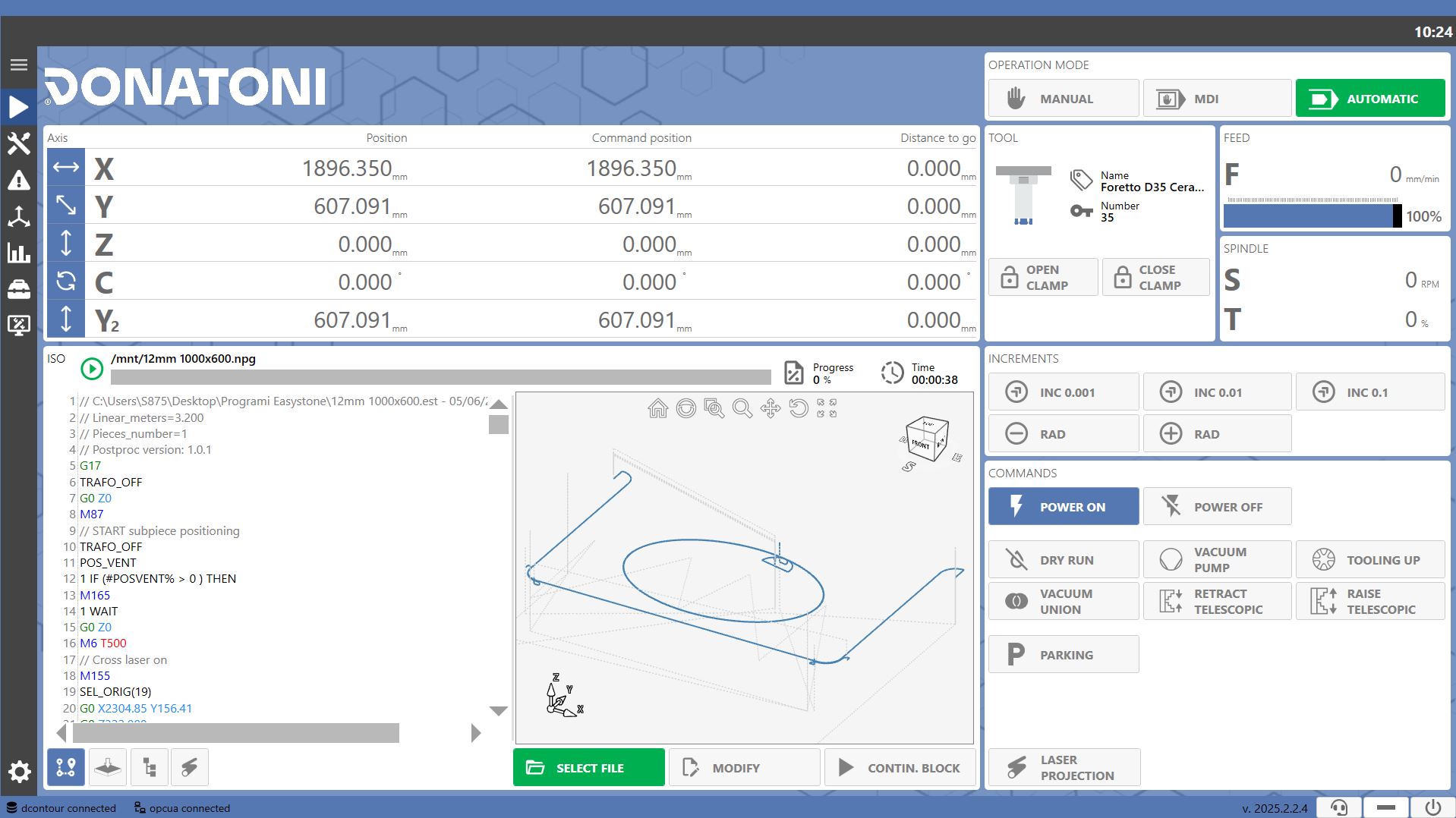Click the scroll up arrow in the ISO code list
Image resolution: width=1456 pixels, height=818 pixels.
tap(499, 404)
